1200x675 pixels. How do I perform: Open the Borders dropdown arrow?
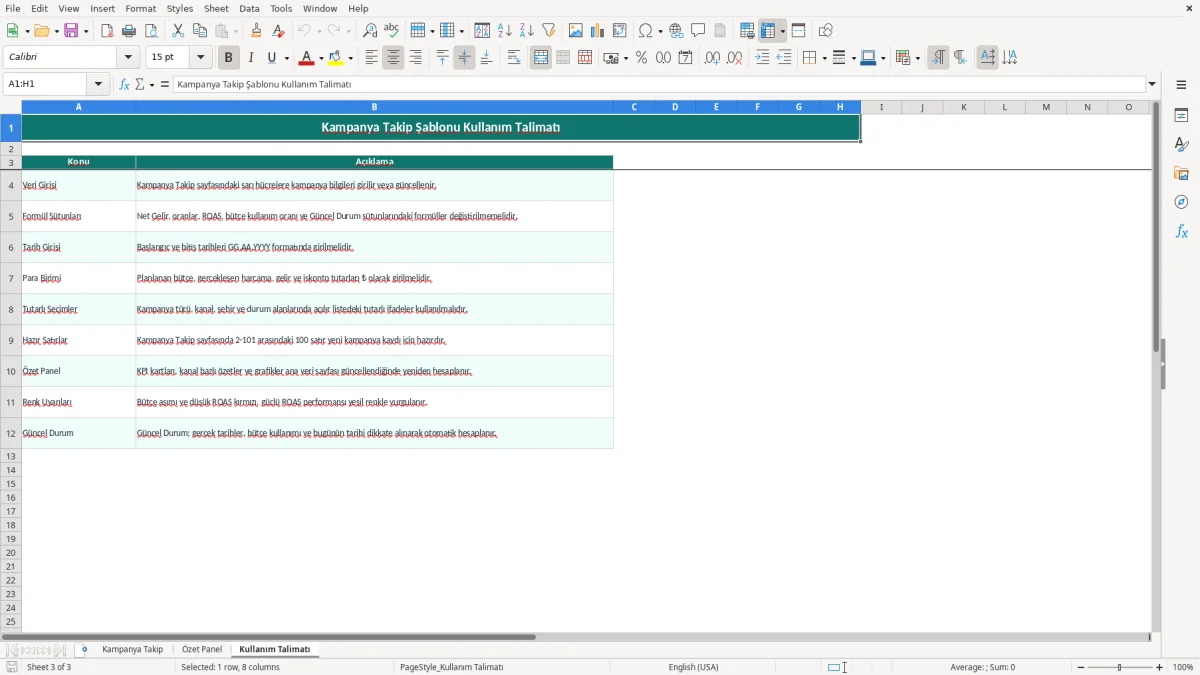click(823, 58)
